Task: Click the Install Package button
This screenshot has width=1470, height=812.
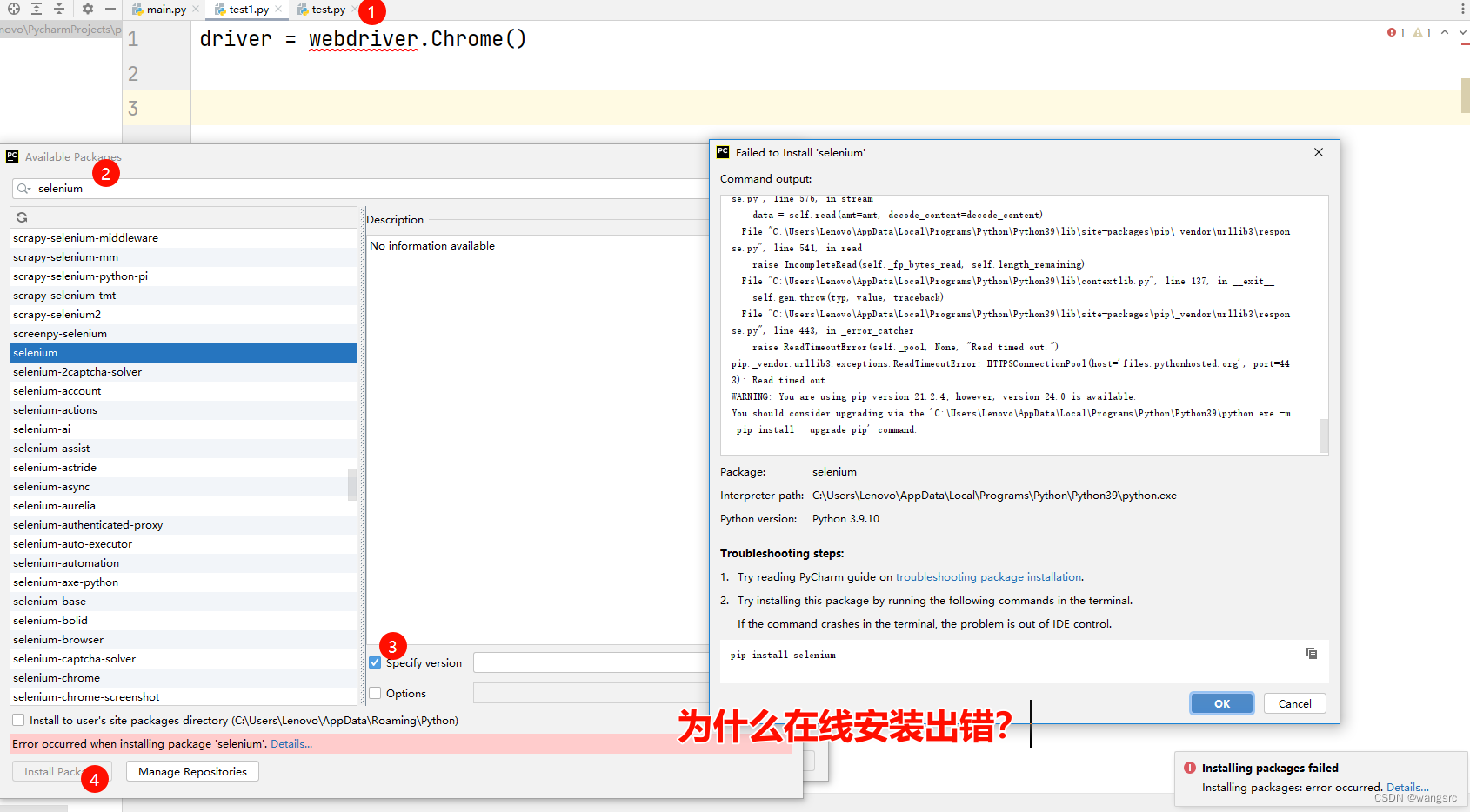Action: pyautogui.click(x=62, y=771)
